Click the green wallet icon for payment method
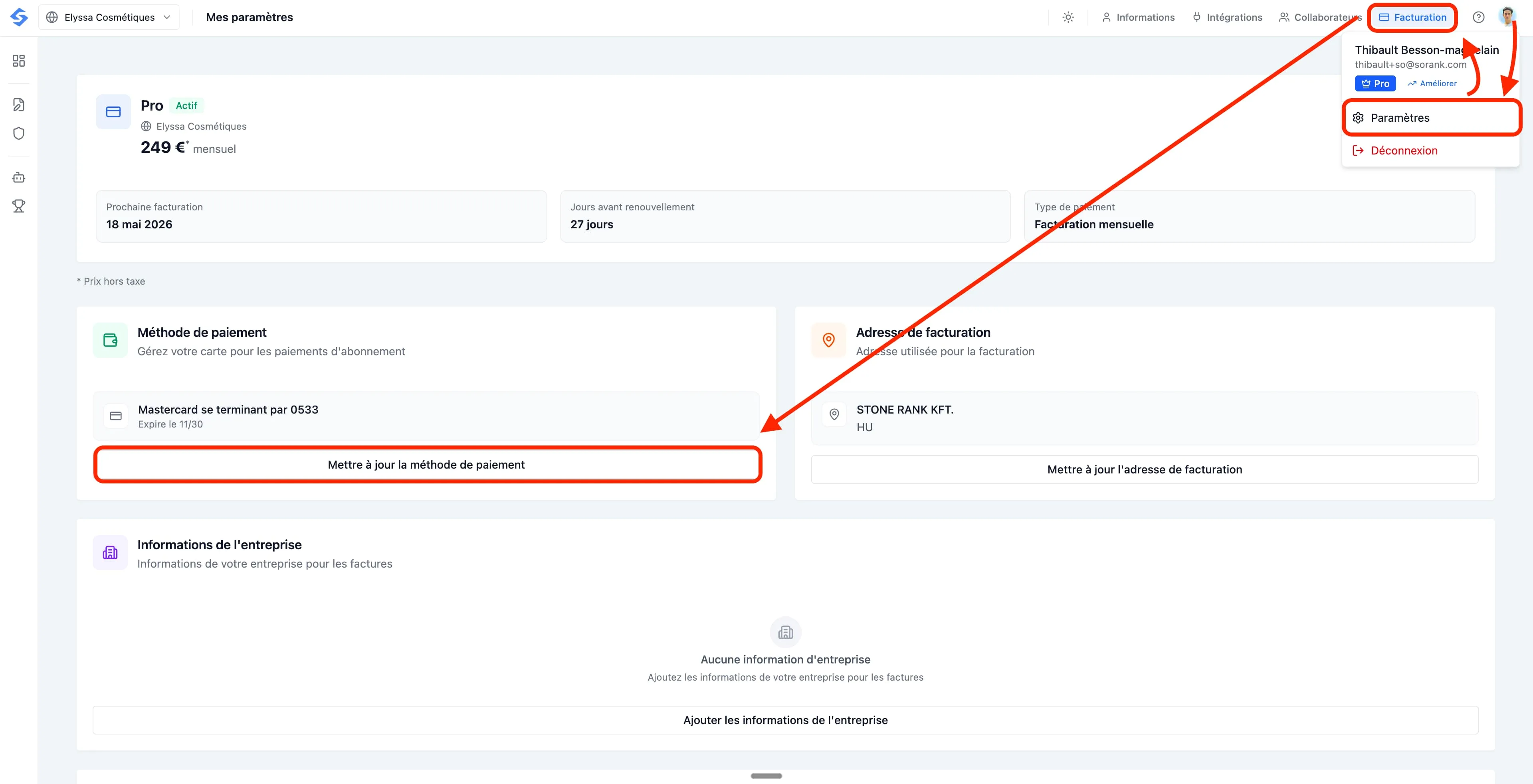 point(110,340)
